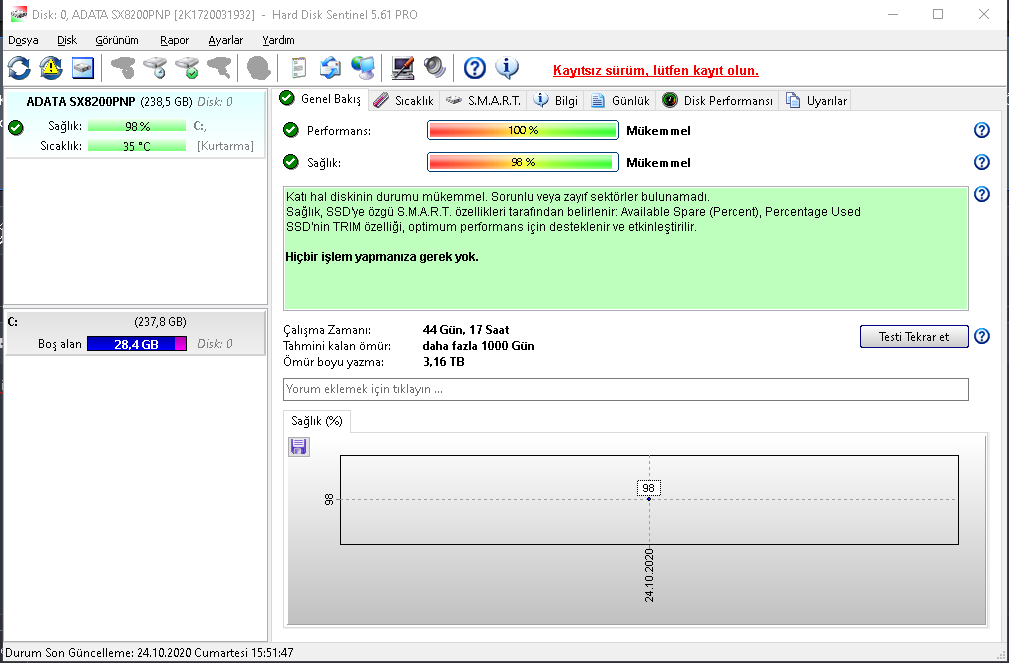Switch to the Uyarılar tab
Image resolution: width=1009 pixels, height=663 pixels.
tap(816, 100)
